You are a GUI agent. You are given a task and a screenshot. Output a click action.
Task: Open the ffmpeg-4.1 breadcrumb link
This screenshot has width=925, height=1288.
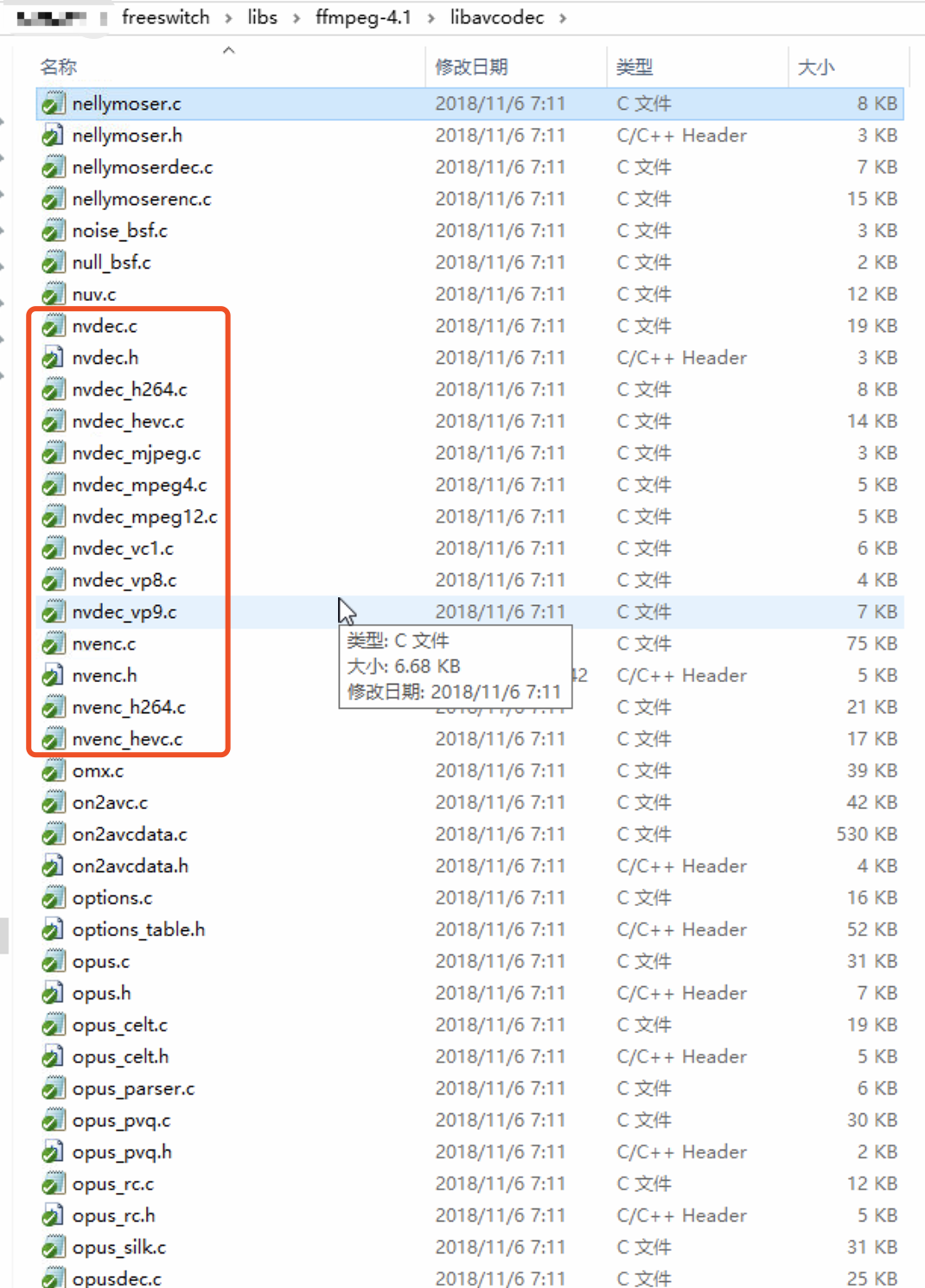click(362, 17)
